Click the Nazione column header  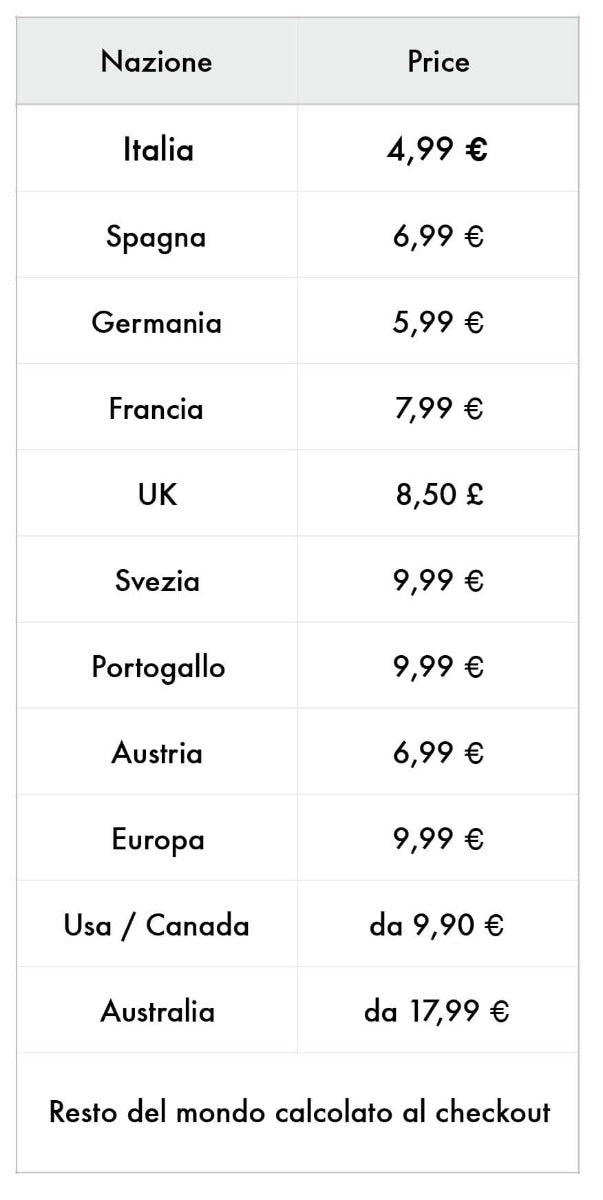tap(157, 62)
